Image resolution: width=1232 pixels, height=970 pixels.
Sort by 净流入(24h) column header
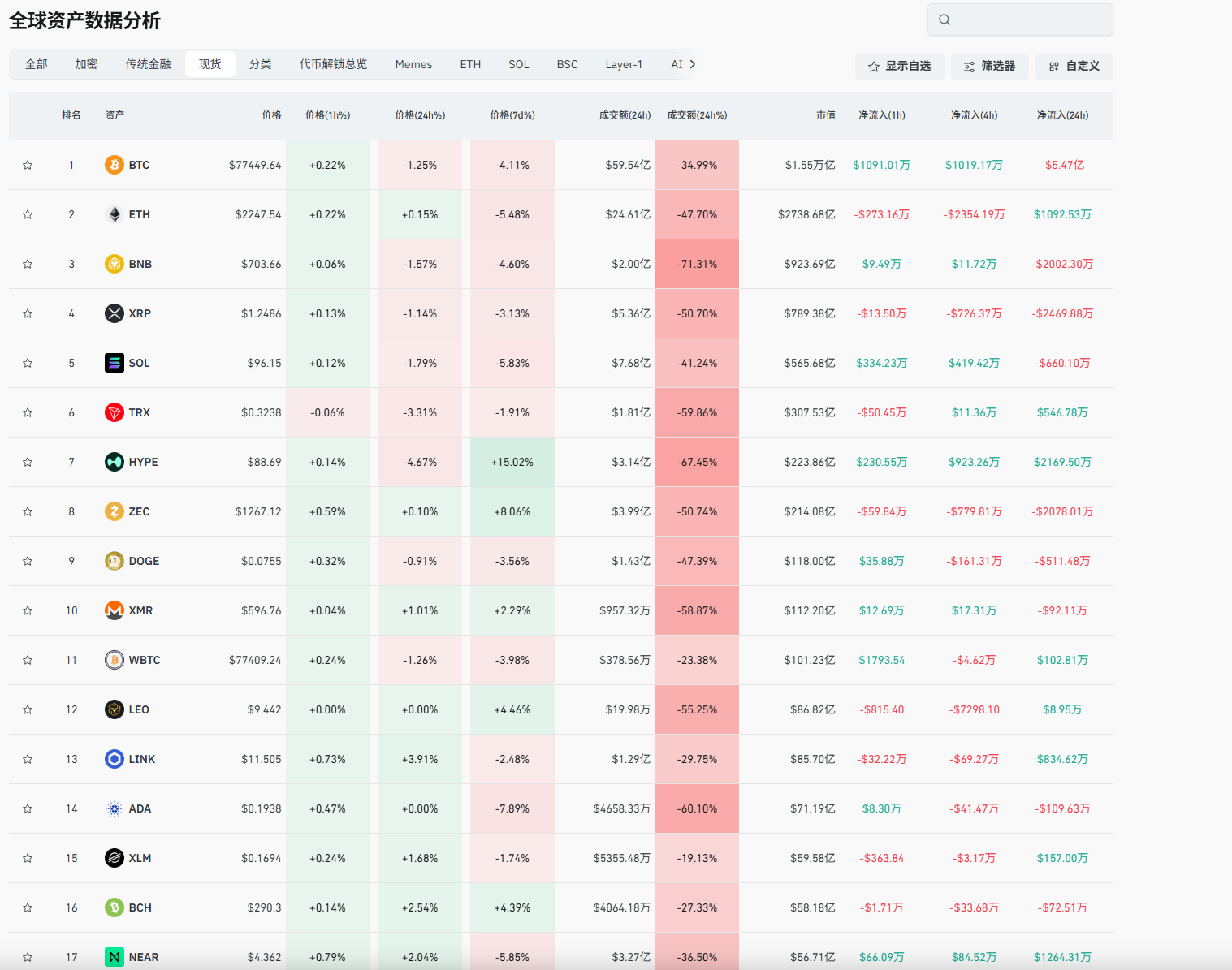[1062, 115]
